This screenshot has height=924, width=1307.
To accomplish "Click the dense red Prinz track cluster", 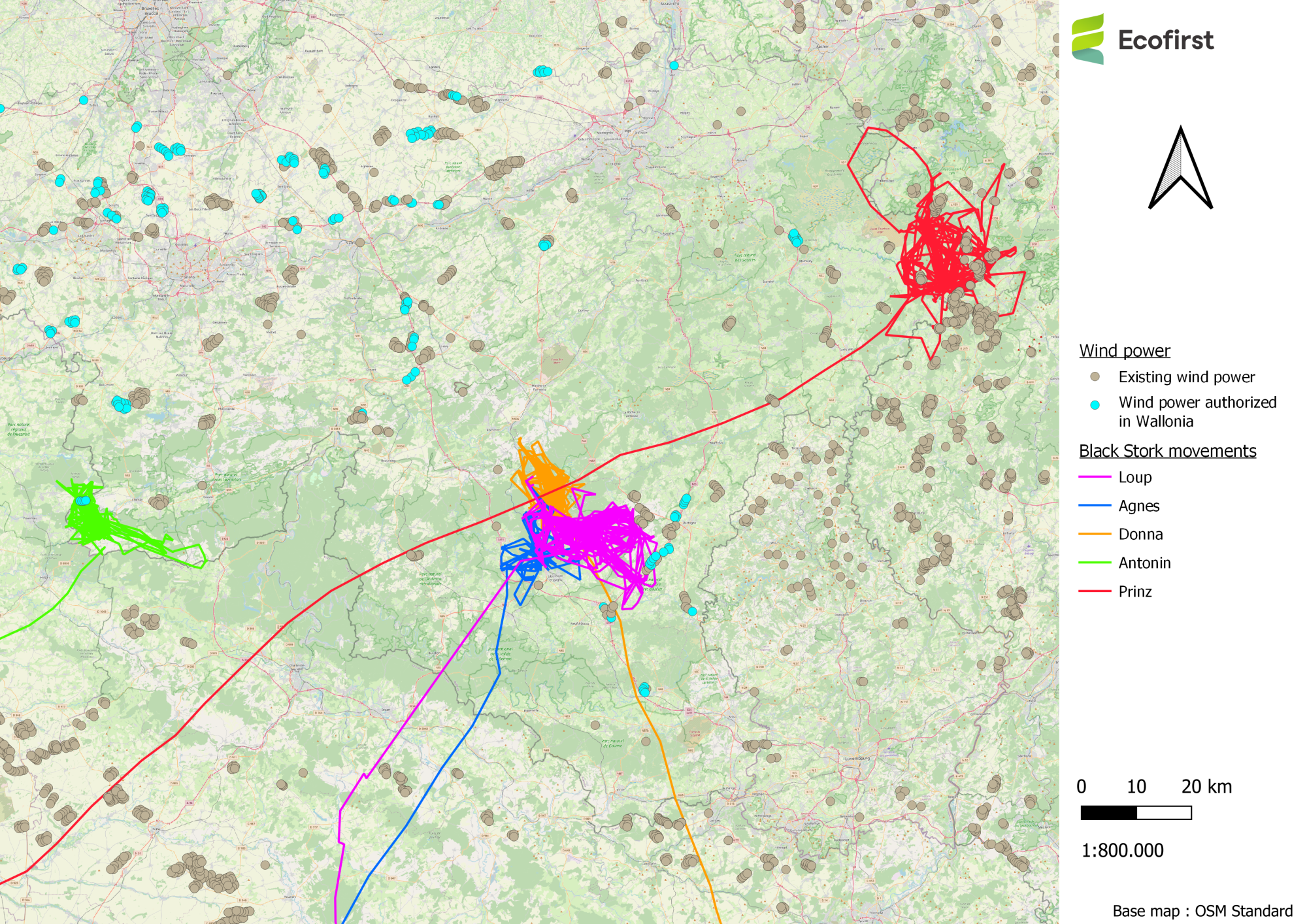I will (940, 255).
